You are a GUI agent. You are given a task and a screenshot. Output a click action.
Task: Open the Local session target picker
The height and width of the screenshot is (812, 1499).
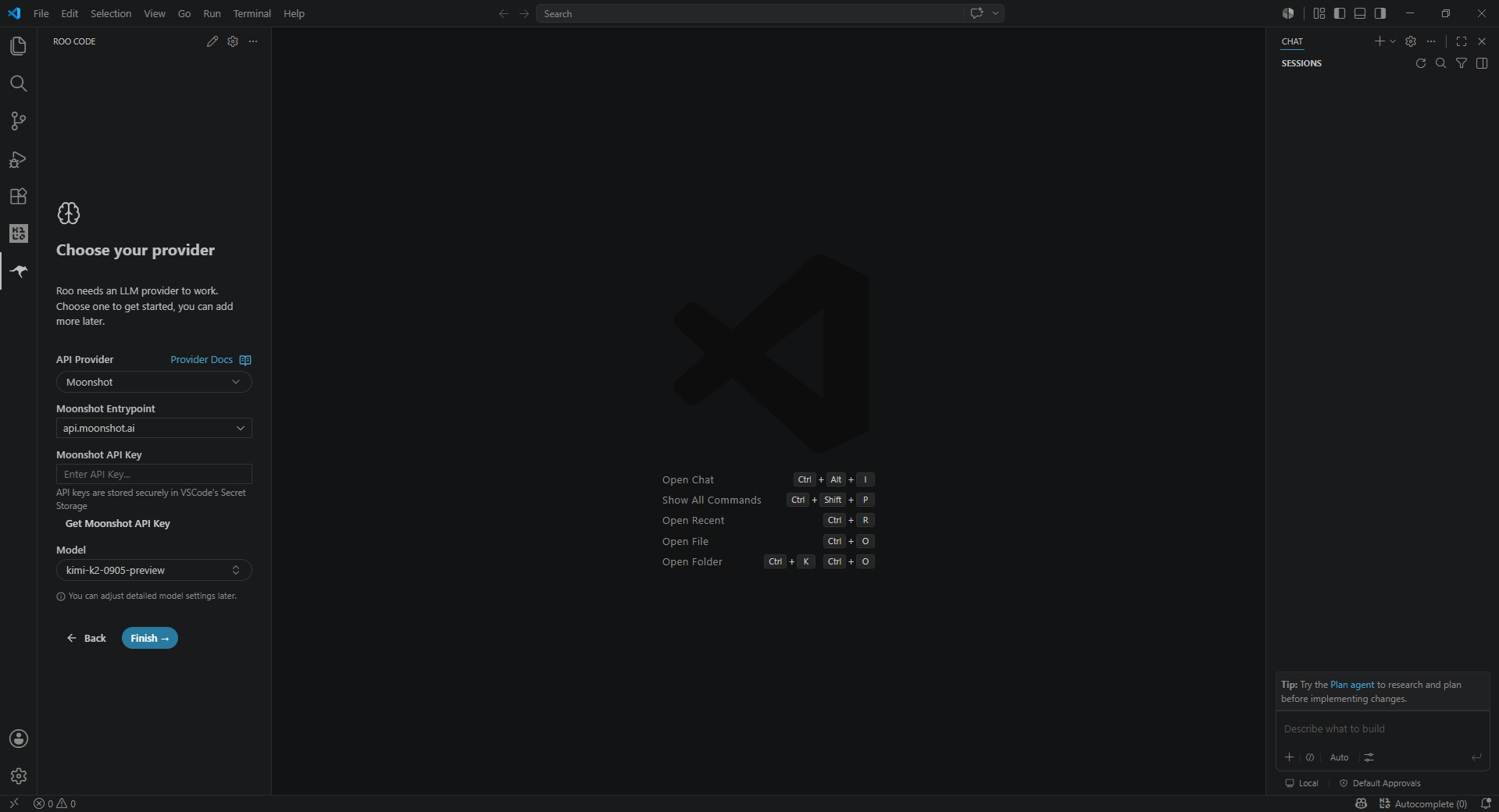point(1301,783)
